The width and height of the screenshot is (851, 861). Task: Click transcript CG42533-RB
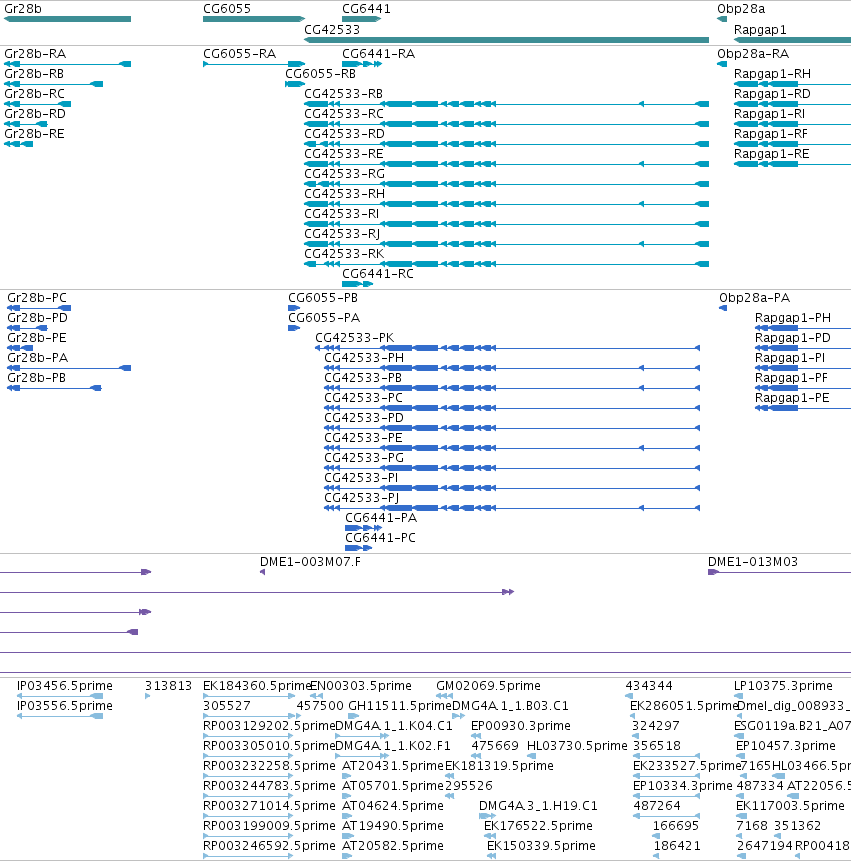pyautogui.click(x=344, y=94)
